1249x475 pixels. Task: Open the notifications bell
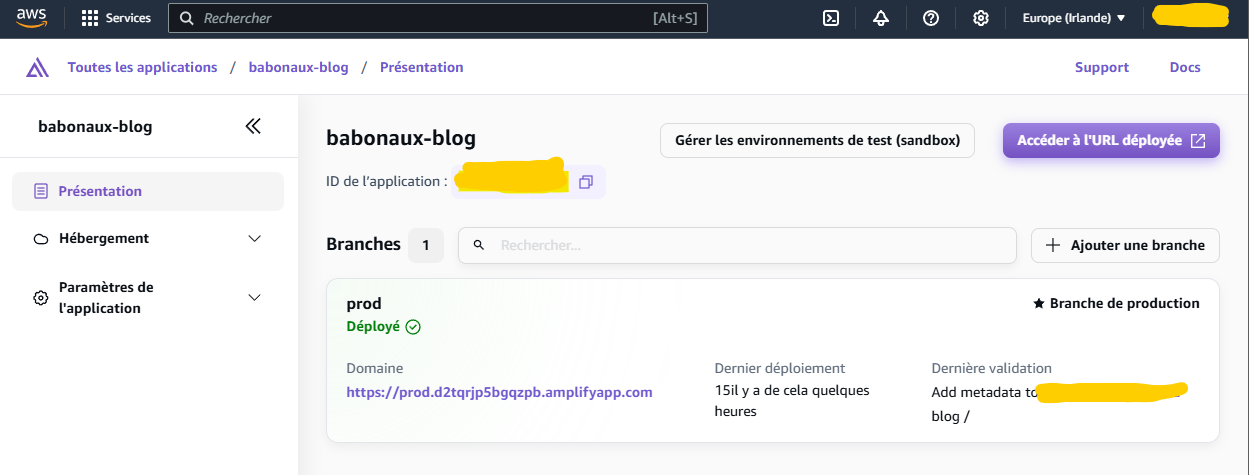point(881,18)
